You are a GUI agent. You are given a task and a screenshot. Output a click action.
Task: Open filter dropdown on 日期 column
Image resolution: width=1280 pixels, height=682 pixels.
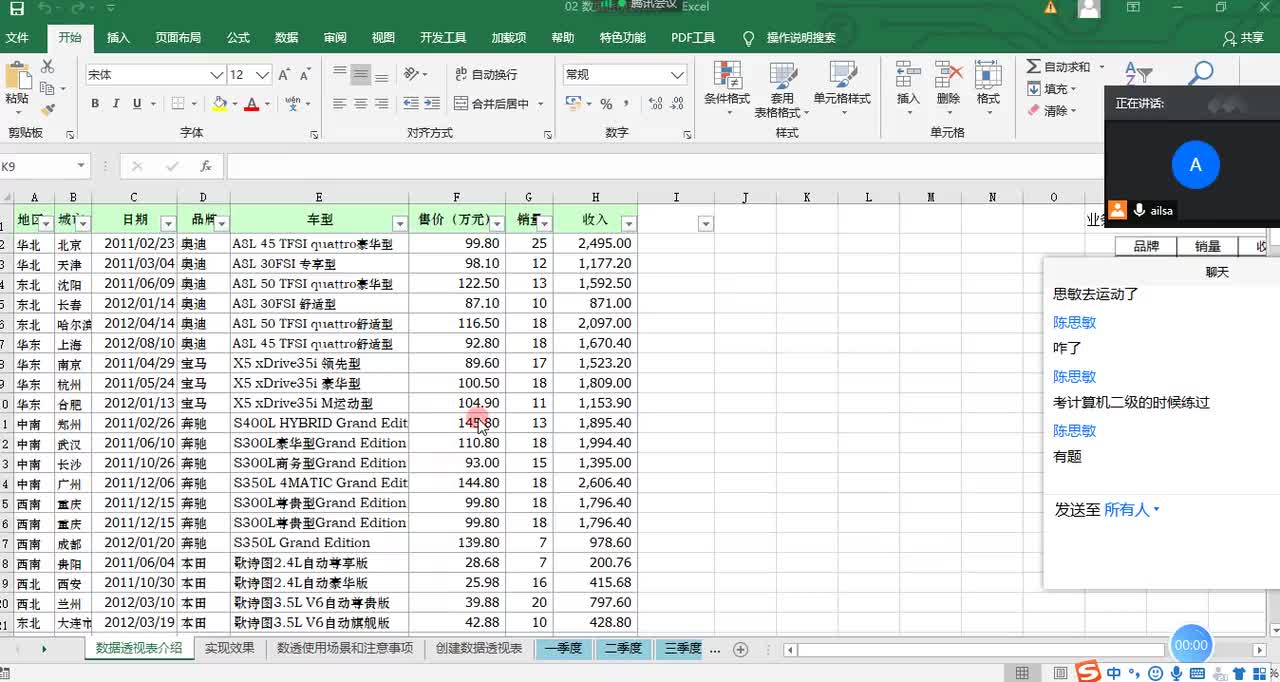point(167,224)
